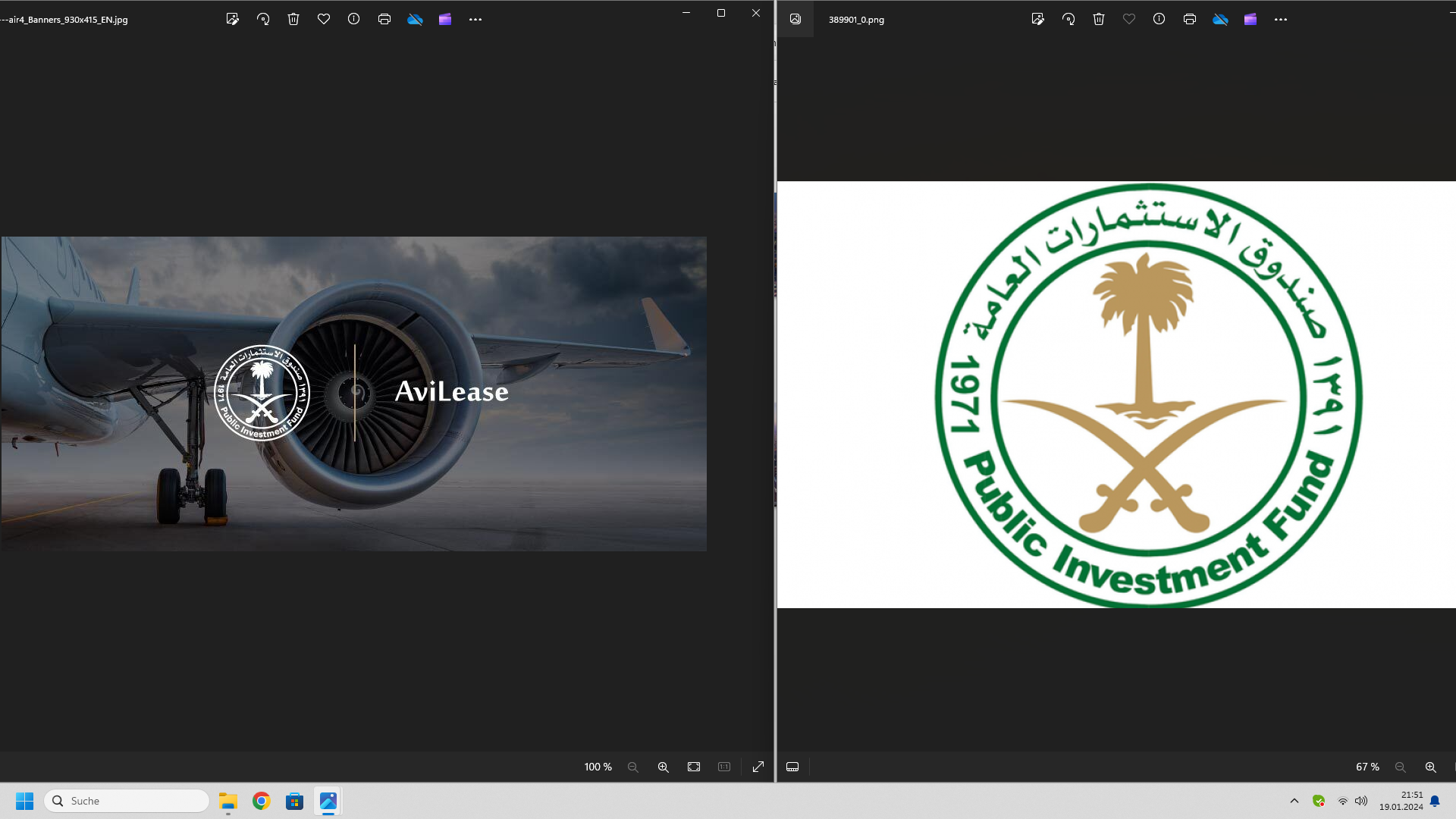
Task: Open Clipchamp from left Photos window toolbar
Action: point(445,20)
